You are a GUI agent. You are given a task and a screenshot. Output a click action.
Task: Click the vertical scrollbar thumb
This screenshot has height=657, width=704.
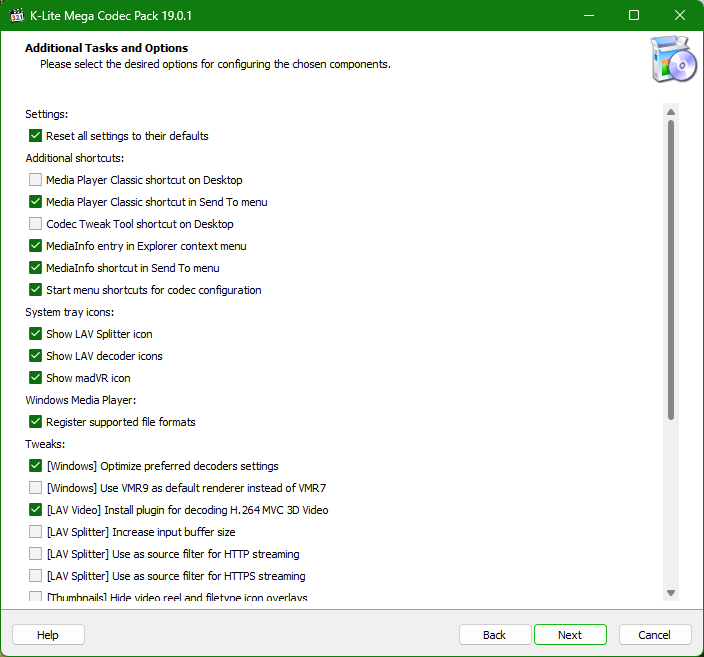[671, 270]
